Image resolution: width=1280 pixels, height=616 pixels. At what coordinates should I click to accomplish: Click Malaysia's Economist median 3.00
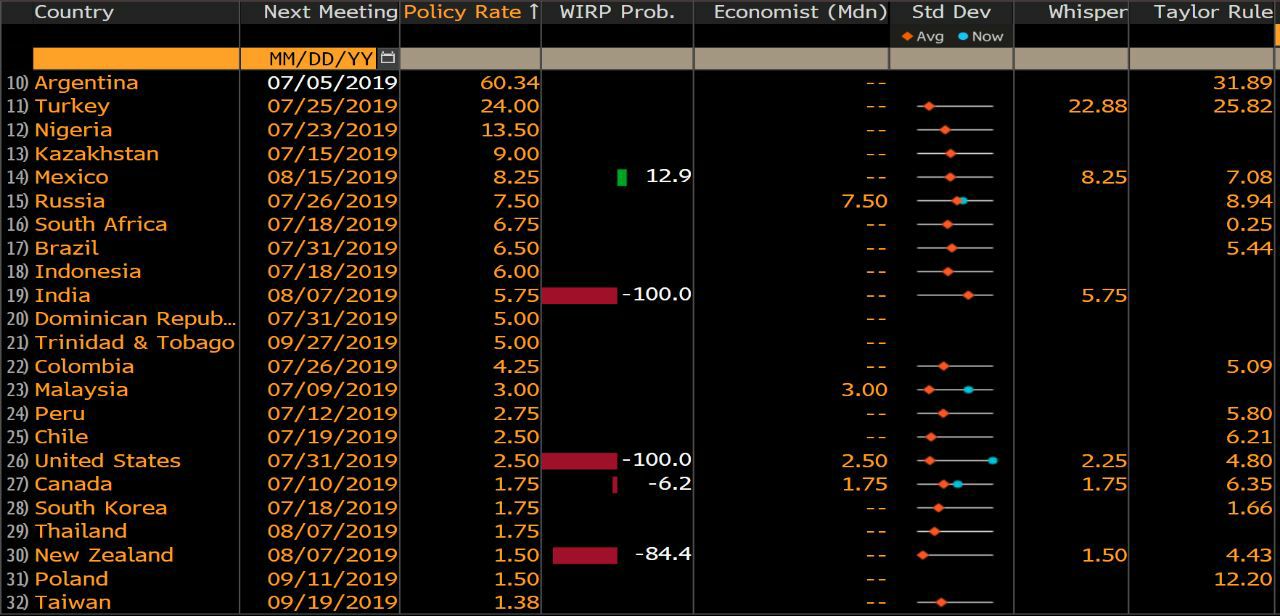tap(864, 390)
